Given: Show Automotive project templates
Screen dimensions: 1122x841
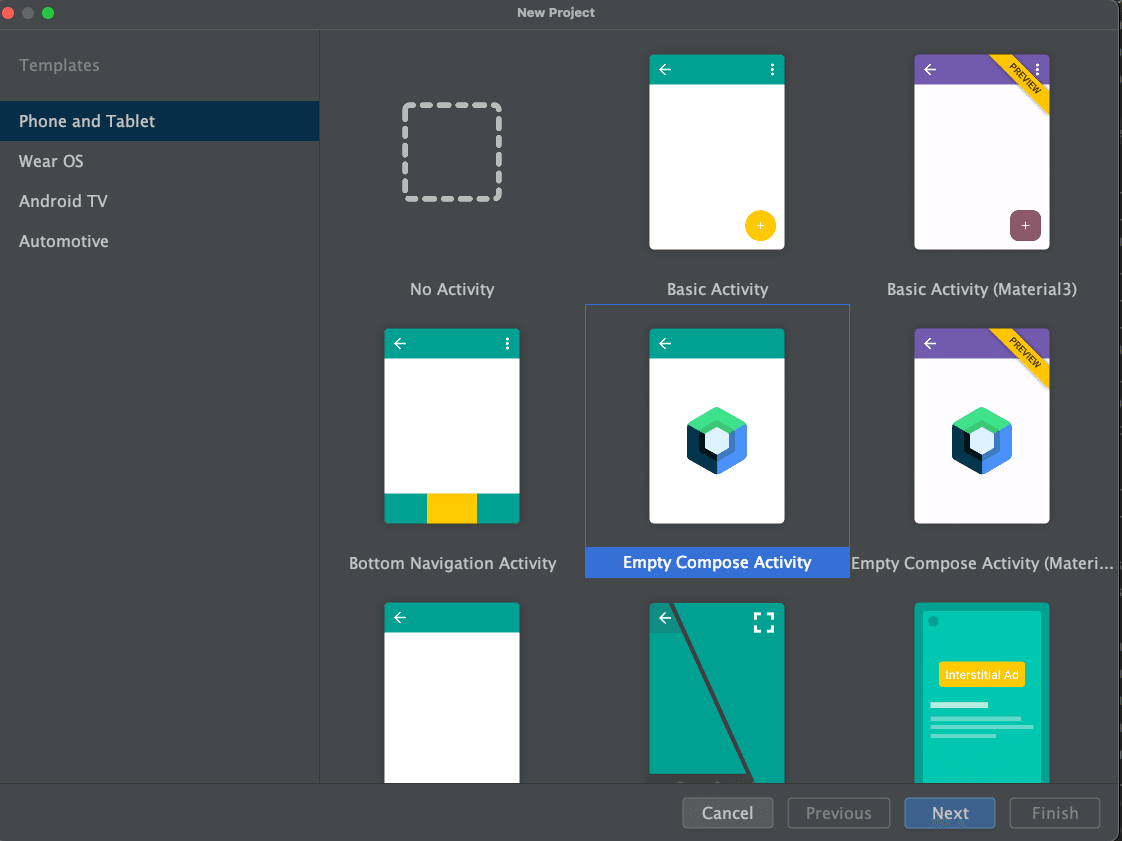Looking at the screenshot, I should pos(63,241).
